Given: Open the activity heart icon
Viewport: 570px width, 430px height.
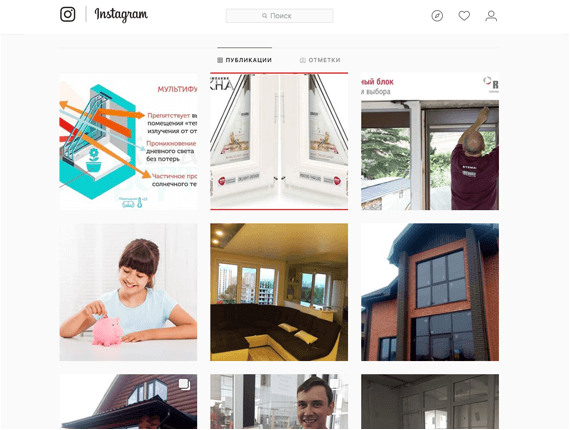Looking at the screenshot, I should [464, 16].
